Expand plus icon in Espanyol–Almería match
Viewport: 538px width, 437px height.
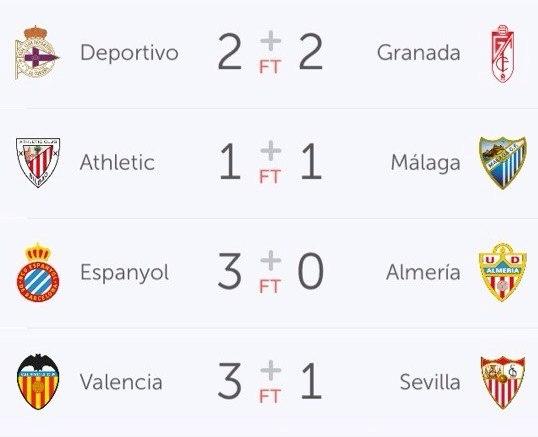[271, 260]
